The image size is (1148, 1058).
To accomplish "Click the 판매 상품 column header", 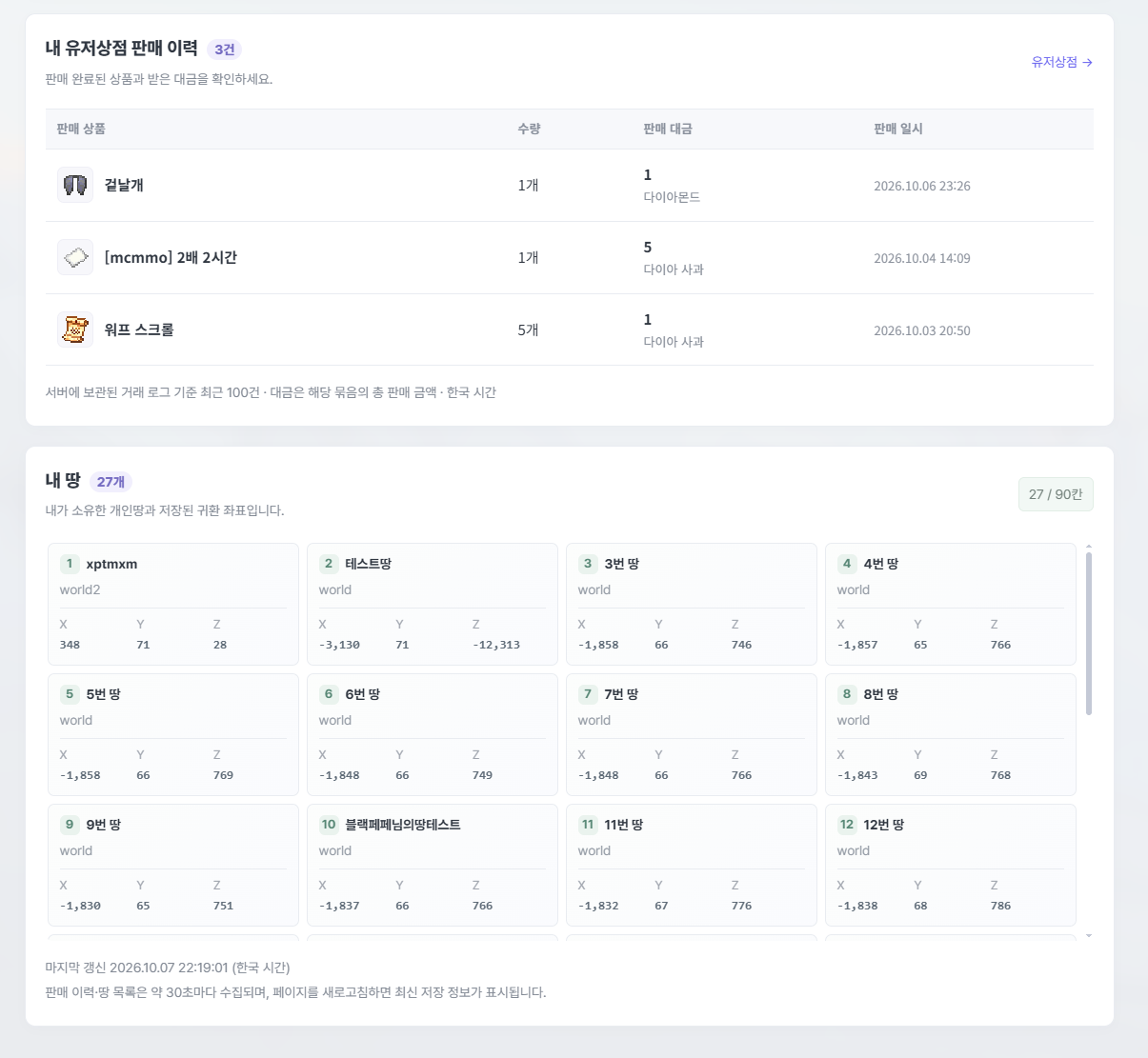I will pos(81,129).
